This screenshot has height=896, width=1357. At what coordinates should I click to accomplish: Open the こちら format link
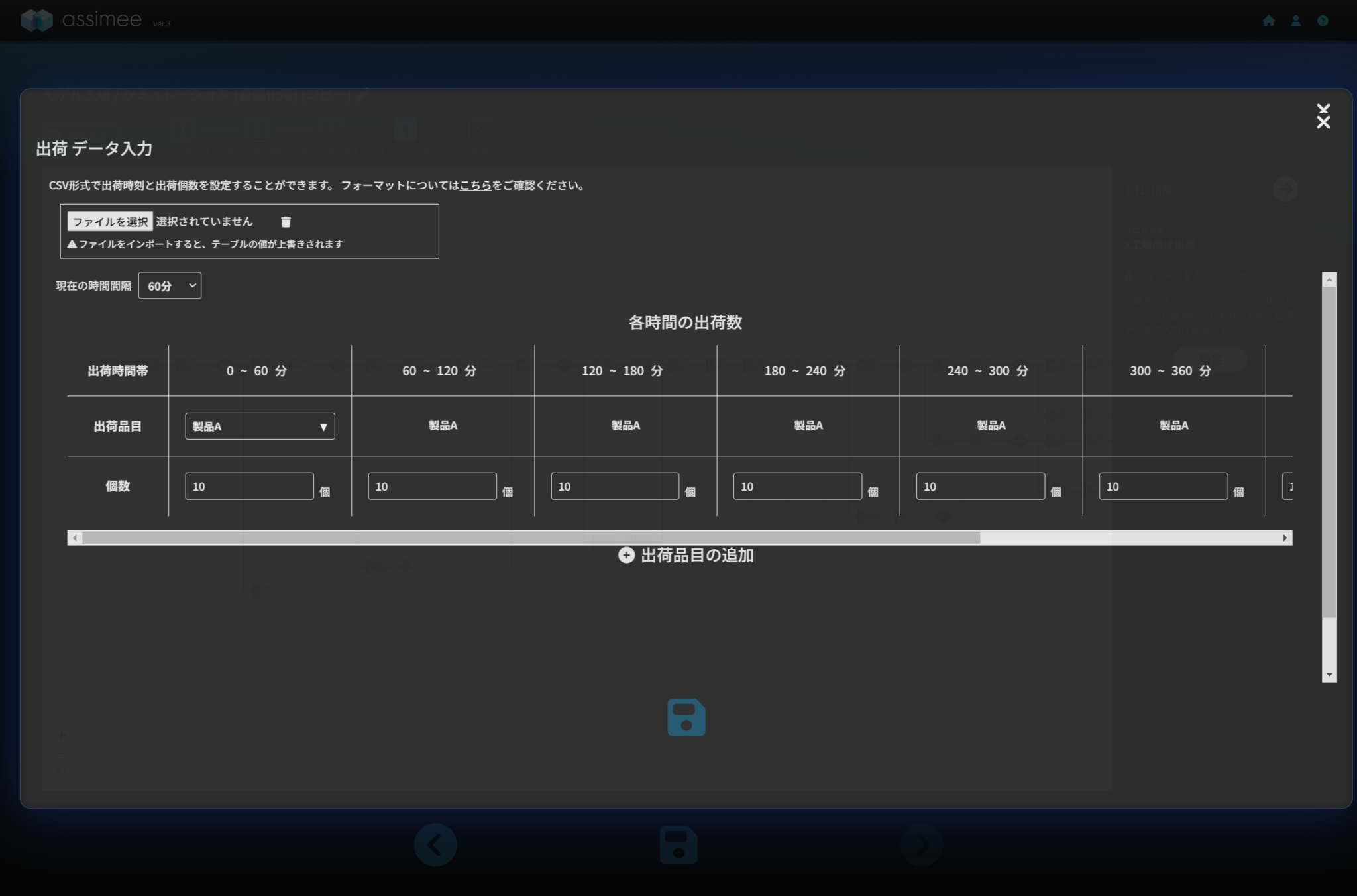[x=475, y=185]
